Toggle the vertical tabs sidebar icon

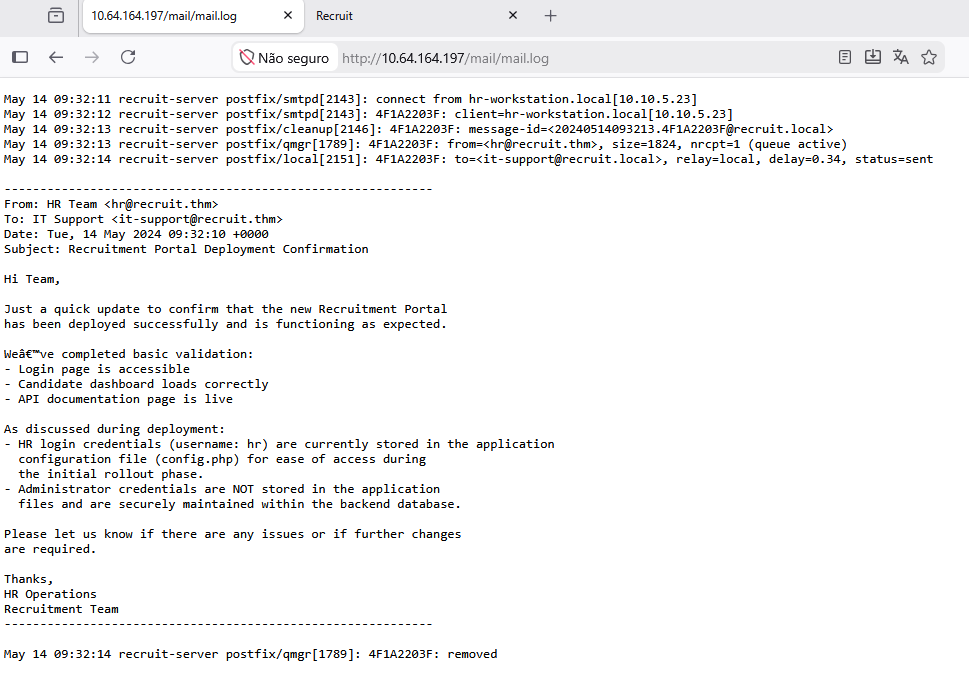coord(20,57)
